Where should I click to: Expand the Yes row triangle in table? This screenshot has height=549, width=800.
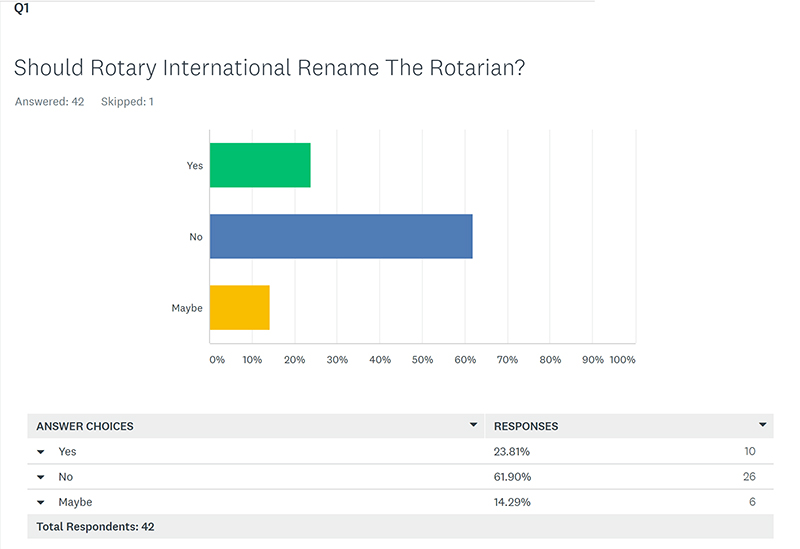[x=41, y=452]
